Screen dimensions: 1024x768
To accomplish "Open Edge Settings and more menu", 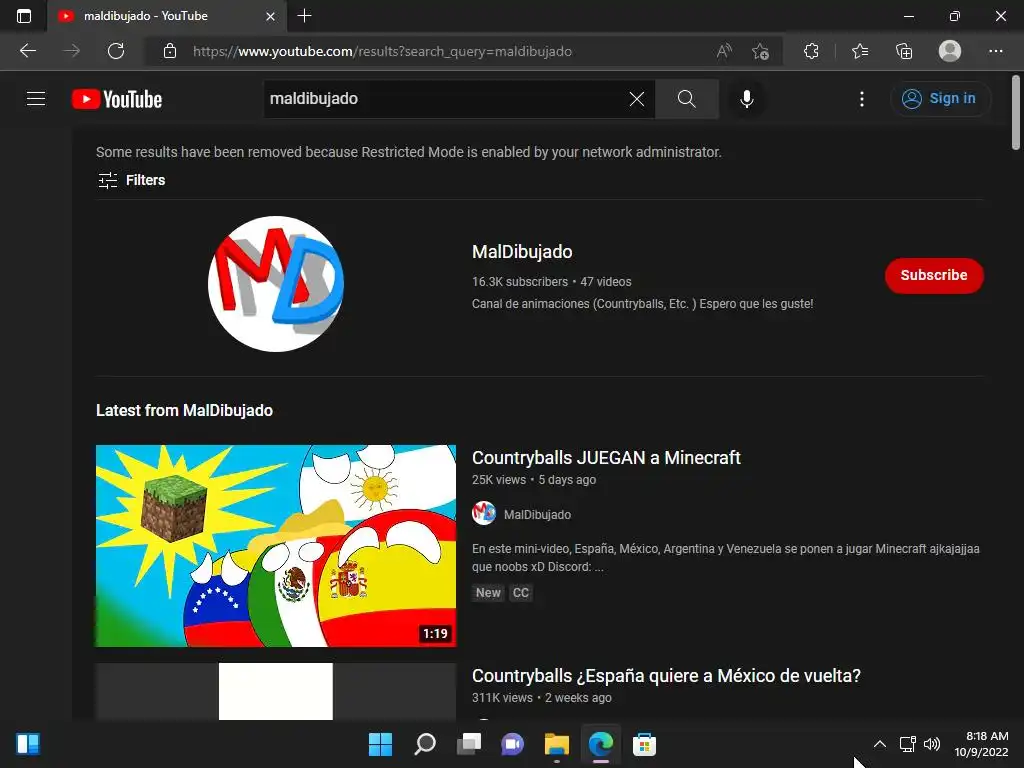I will pos(995,51).
